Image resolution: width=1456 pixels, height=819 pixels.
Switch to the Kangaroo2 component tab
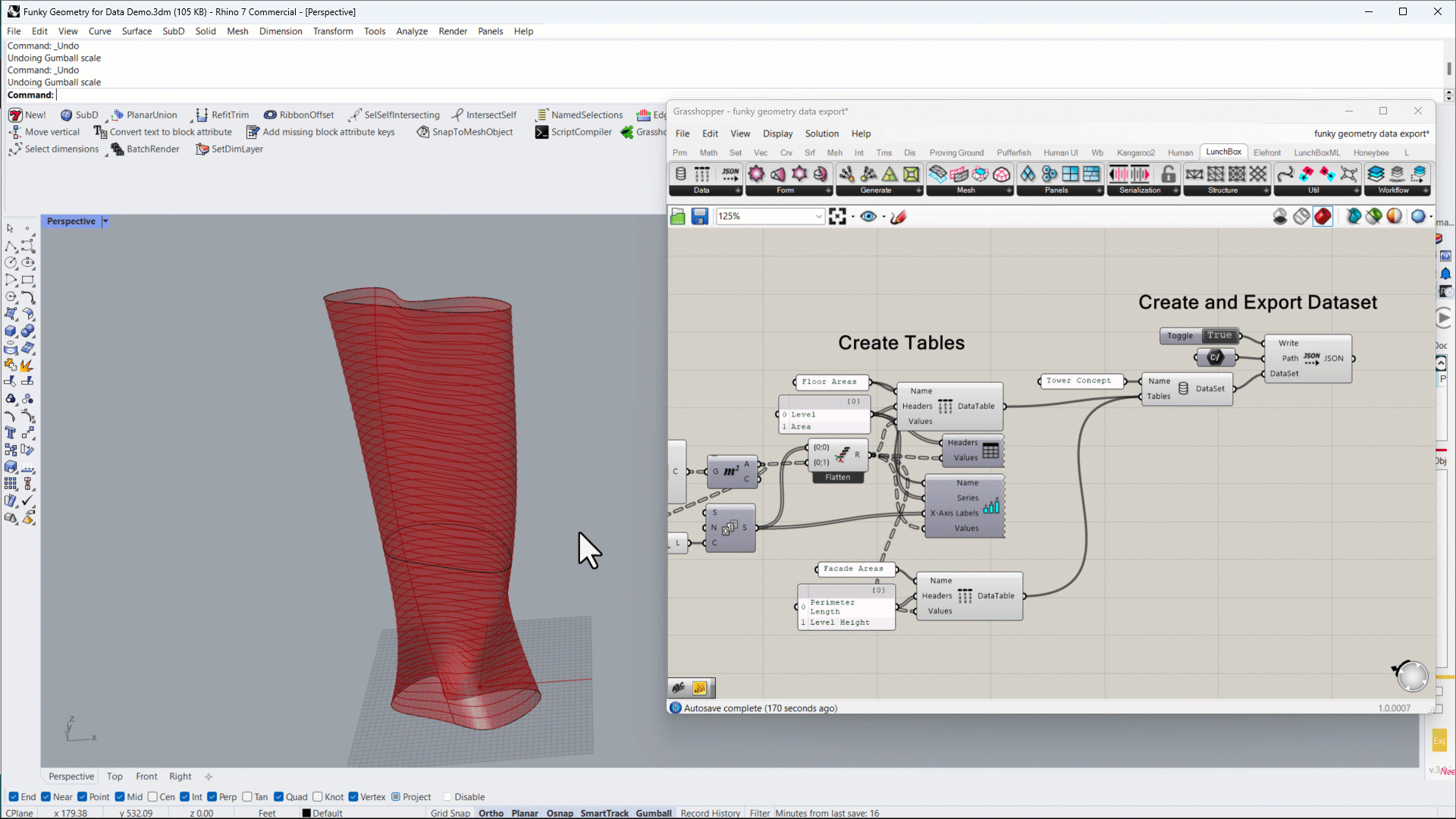(x=1135, y=152)
